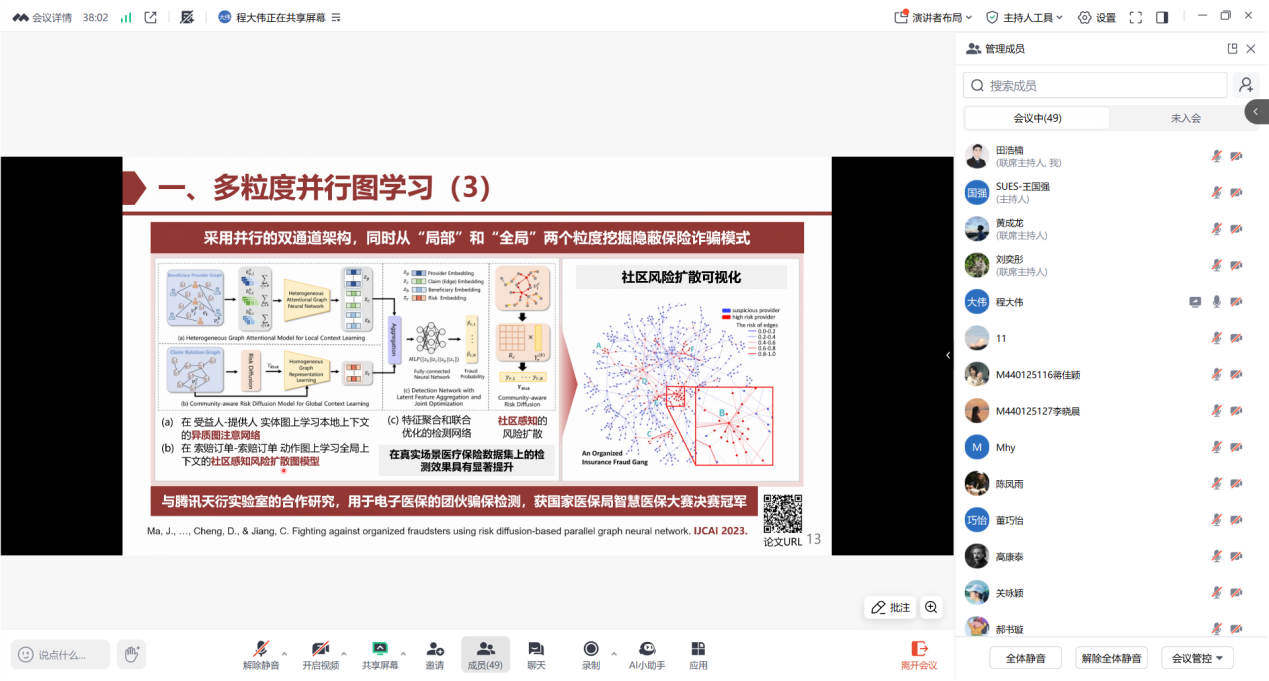
Task: Click add member icon beside search box
Action: (1245, 85)
